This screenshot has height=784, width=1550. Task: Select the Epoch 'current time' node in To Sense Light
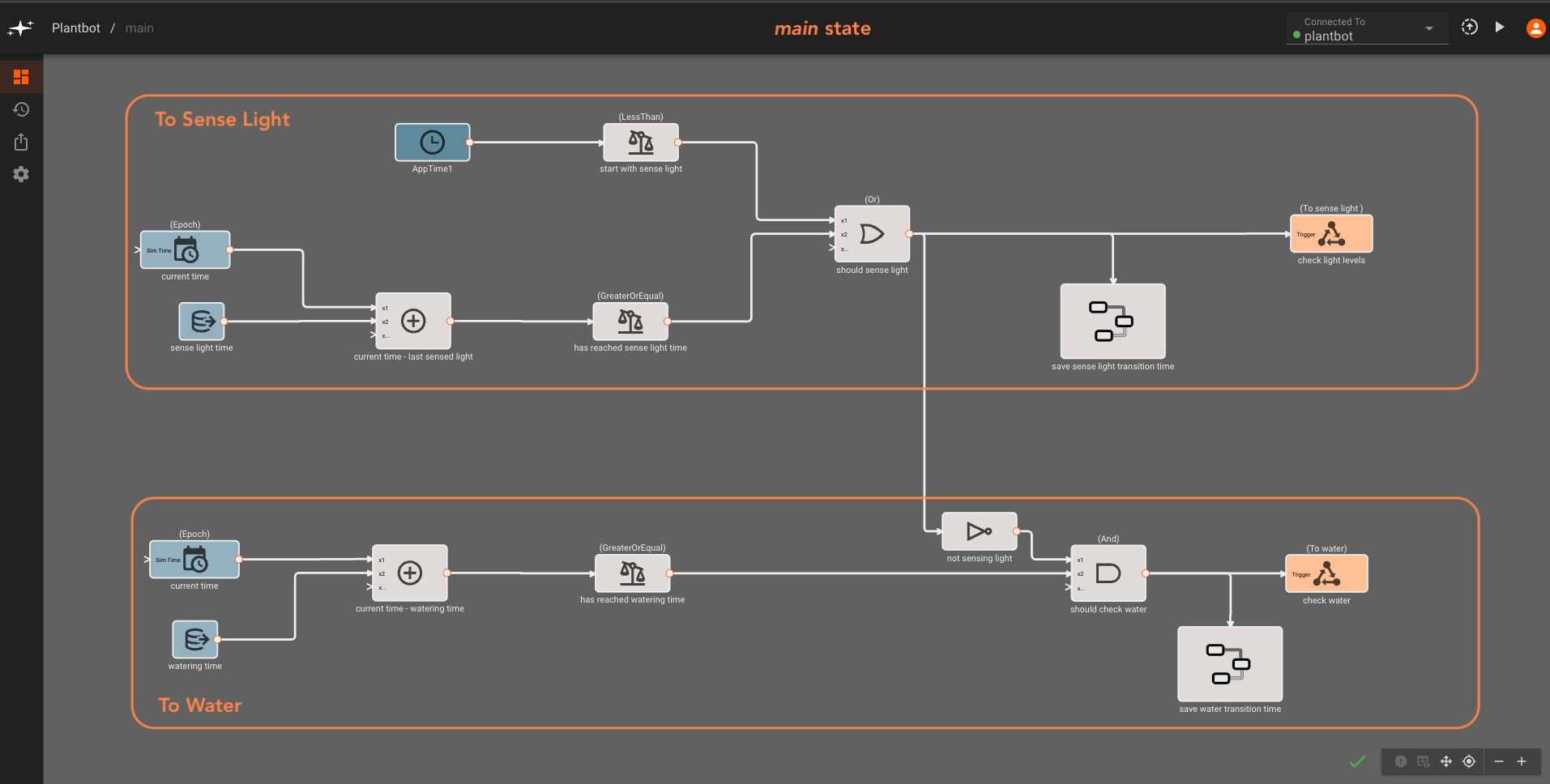[185, 250]
